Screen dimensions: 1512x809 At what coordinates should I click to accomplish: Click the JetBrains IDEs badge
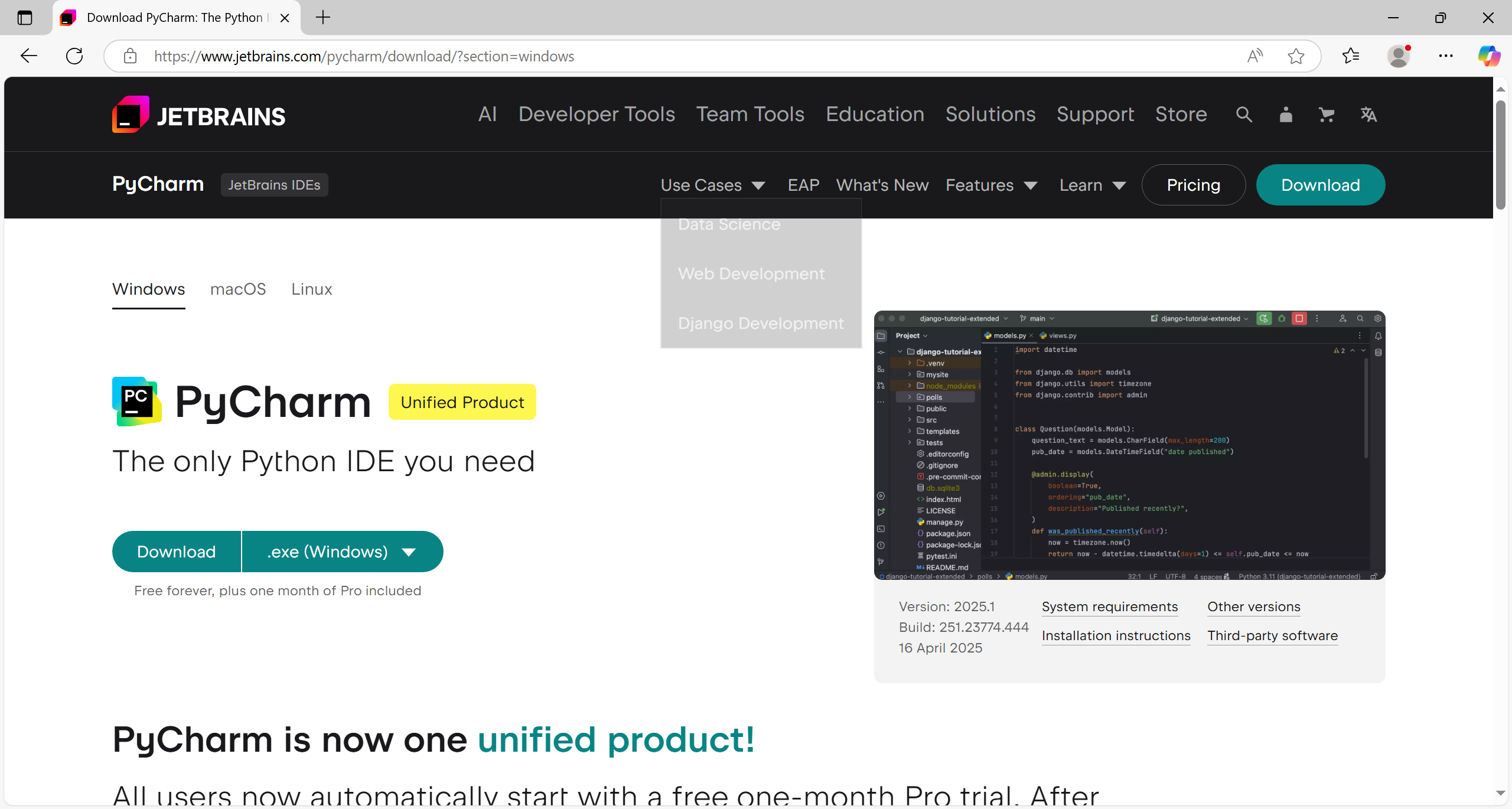coord(274,185)
